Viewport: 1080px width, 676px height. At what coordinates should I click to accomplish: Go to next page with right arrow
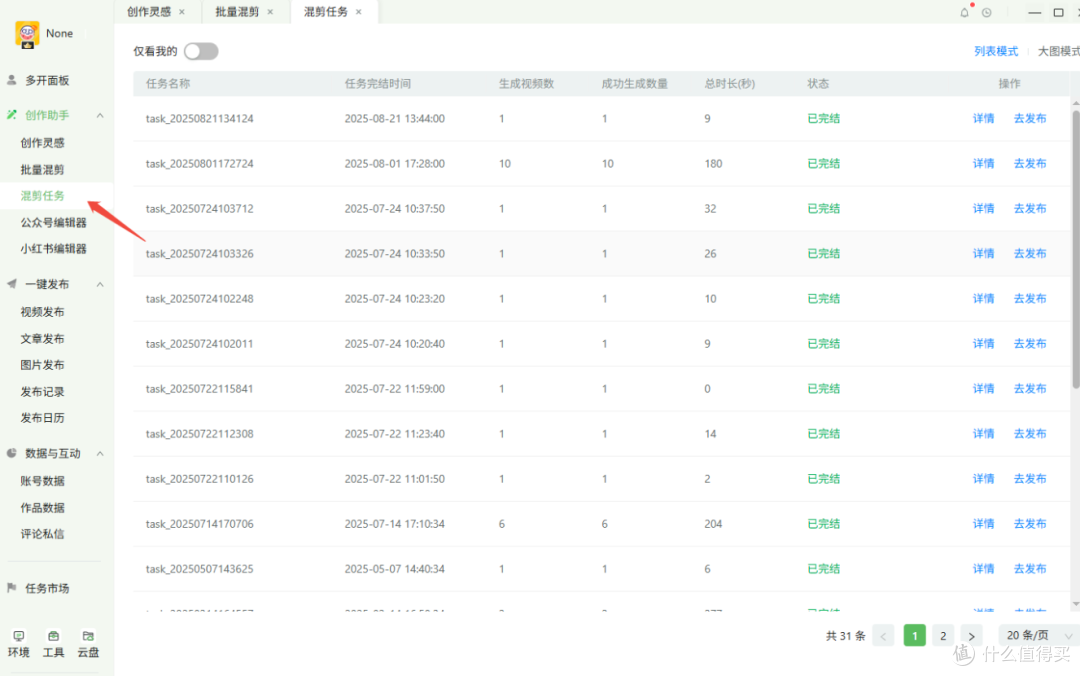pyautogui.click(x=972, y=635)
